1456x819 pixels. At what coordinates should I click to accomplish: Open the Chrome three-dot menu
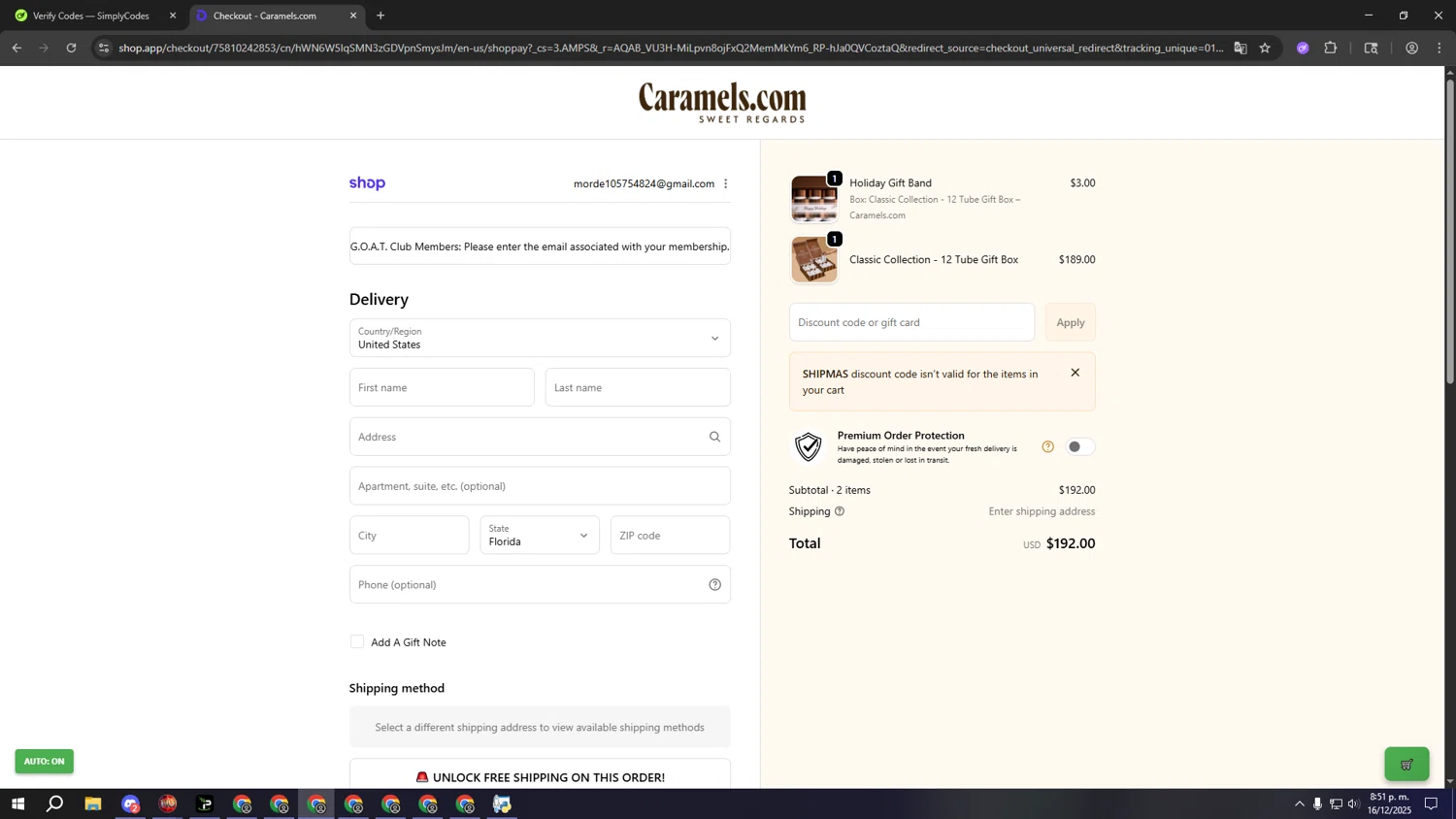(x=1439, y=48)
